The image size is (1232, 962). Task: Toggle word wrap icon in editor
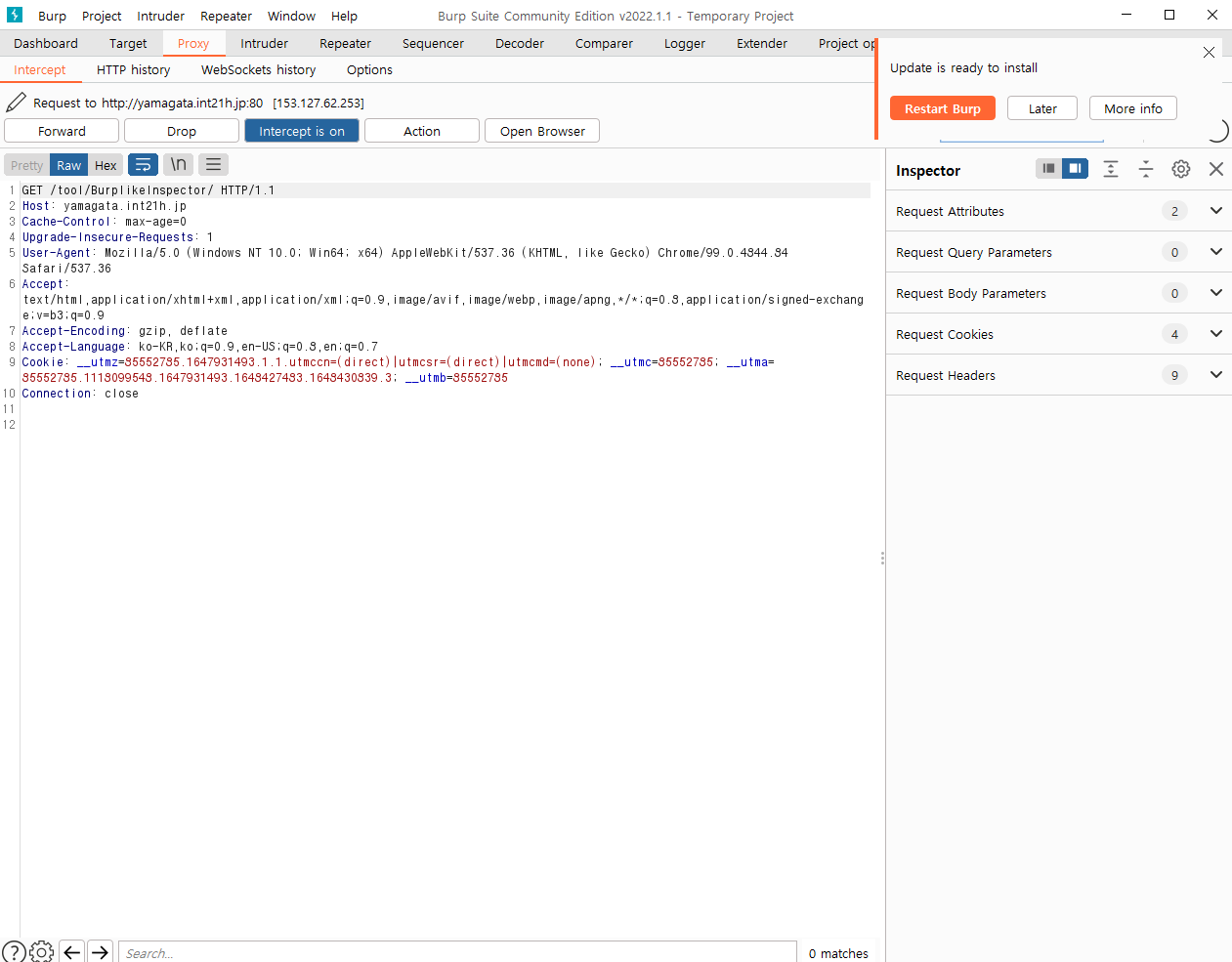click(143, 165)
